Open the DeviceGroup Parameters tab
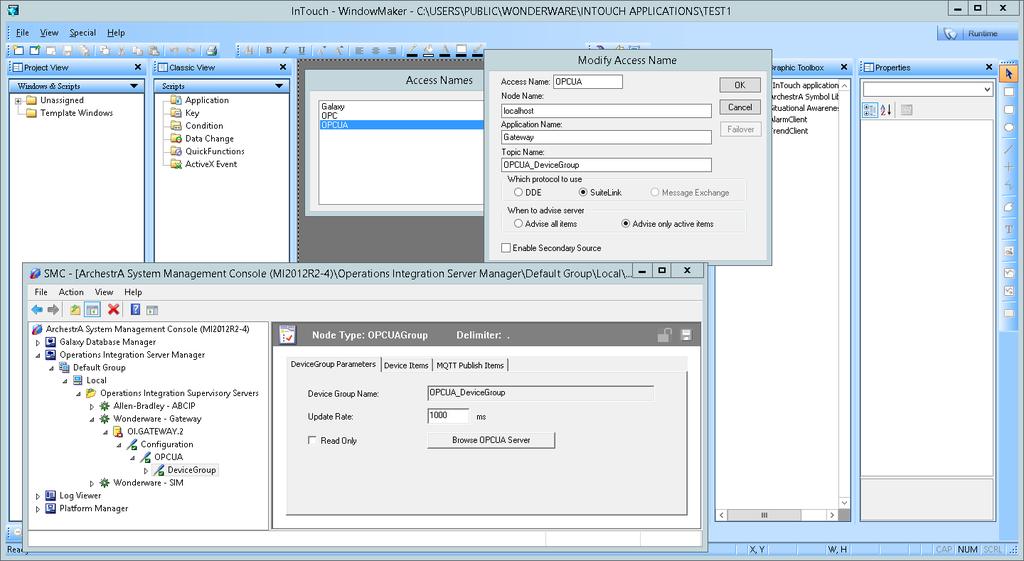Viewport: 1024px width, 561px height. pos(333,364)
